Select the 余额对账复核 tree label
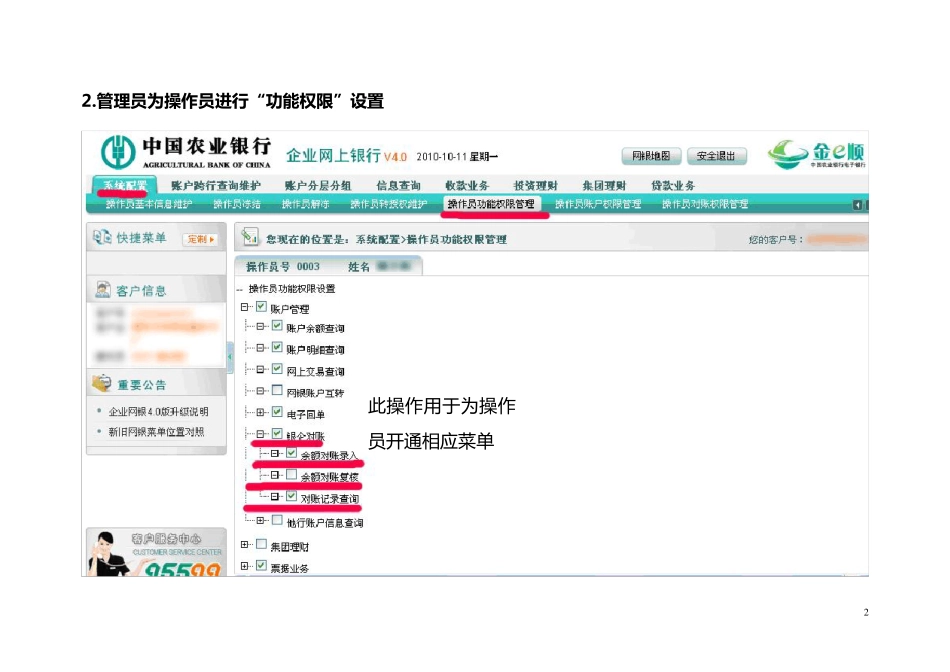950x672 pixels. 330,477
